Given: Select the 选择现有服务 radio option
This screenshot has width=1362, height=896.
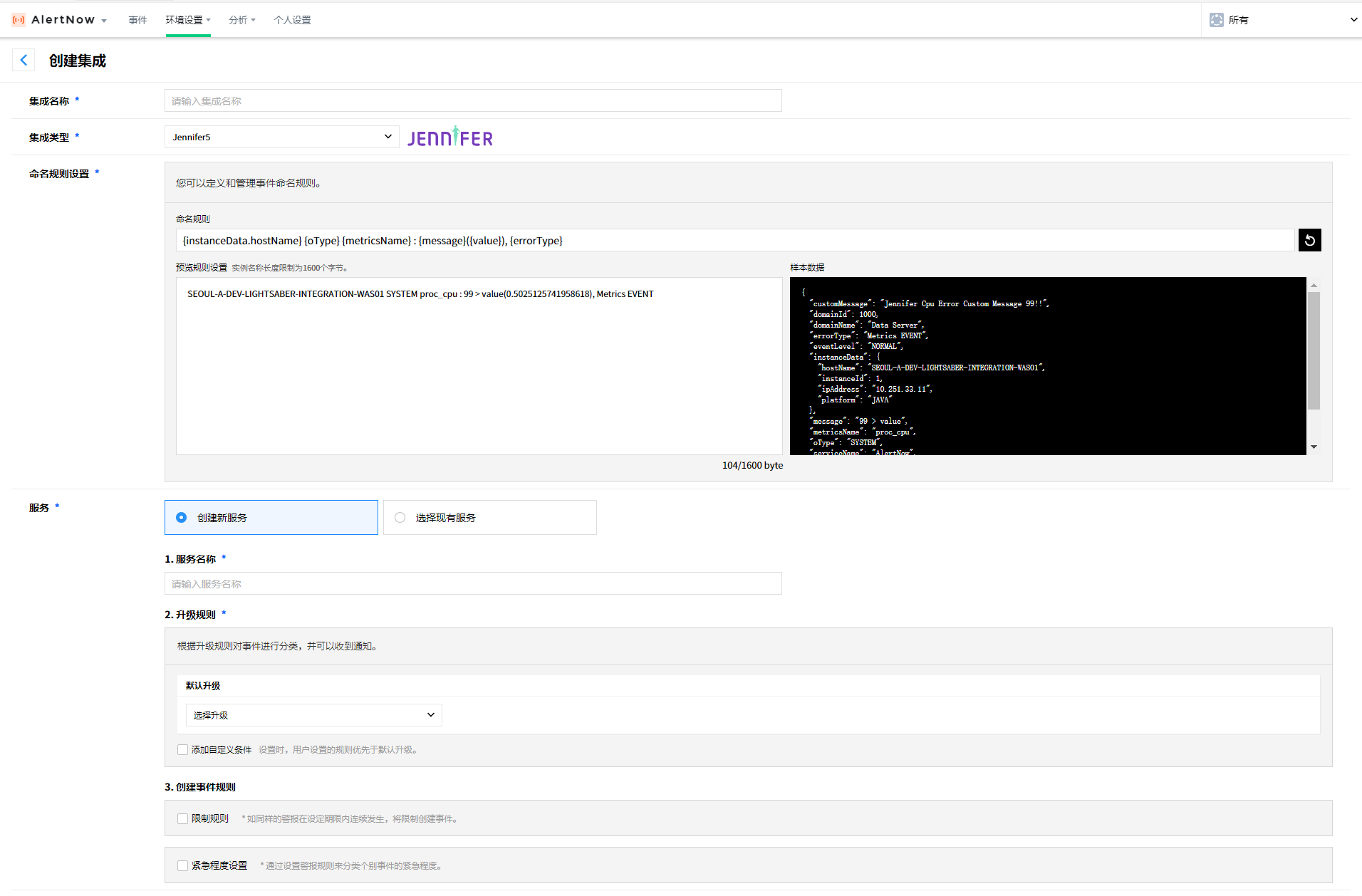Looking at the screenshot, I should pos(400,518).
